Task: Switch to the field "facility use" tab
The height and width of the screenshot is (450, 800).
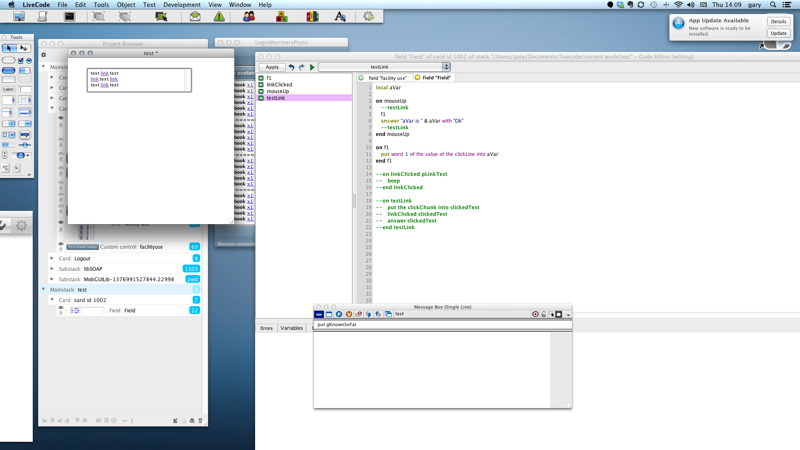Action: (x=387, y=77)
